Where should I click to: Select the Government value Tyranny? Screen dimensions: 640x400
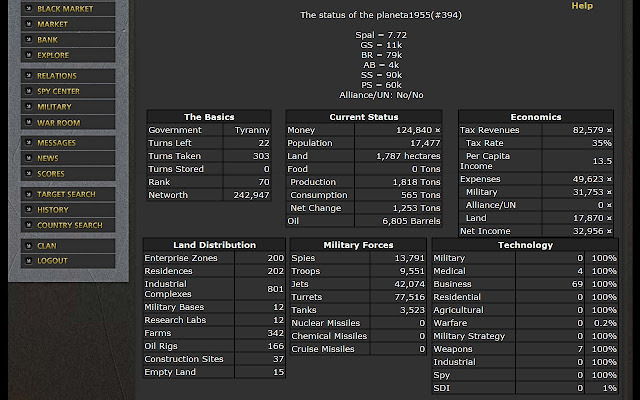tap(252, 130)
